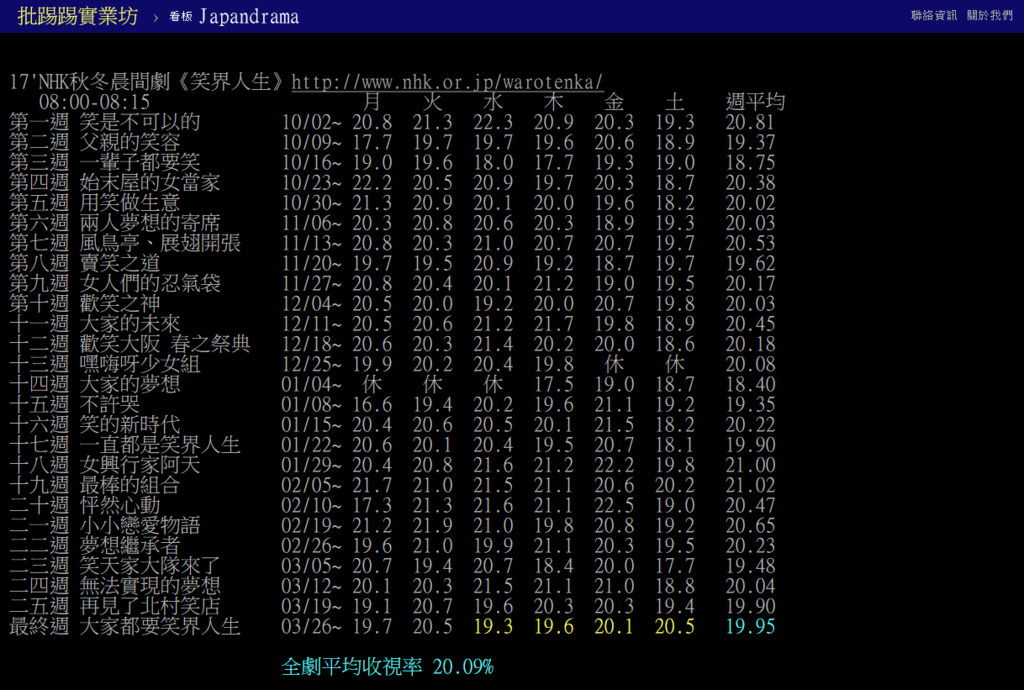Click the week average 20.53
The width and height of the screenshot is (1024, 690).
tap(750, 244)
